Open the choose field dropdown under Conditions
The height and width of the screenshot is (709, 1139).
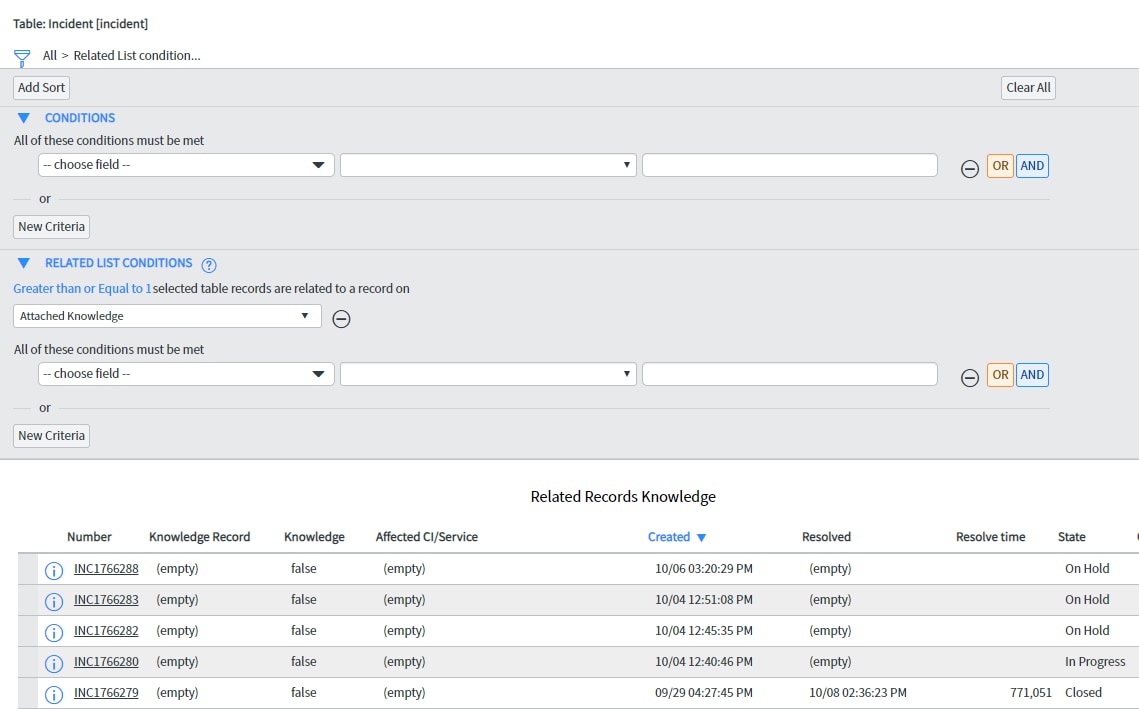point(185,164)
